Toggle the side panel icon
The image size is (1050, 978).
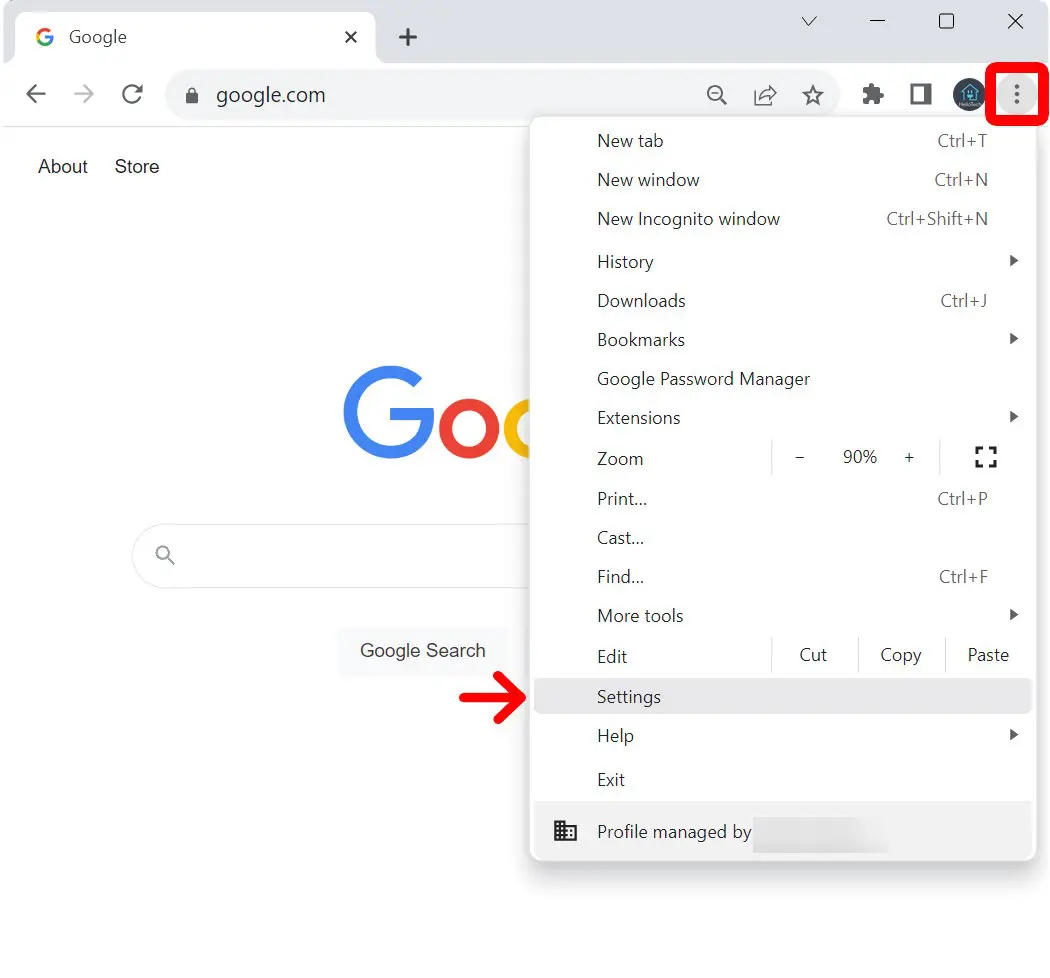pyautogui.click(x=920, y=95)
